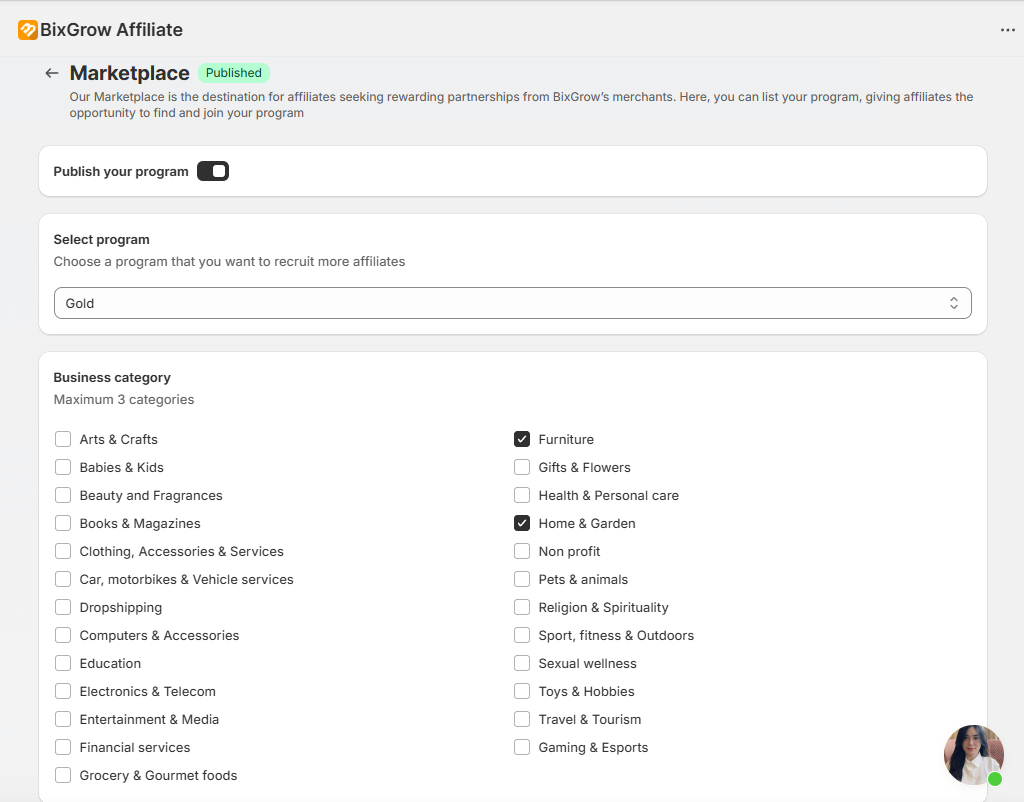Click the Published status badge
This screenshot has width=1024, height=802.
(234, 73)
